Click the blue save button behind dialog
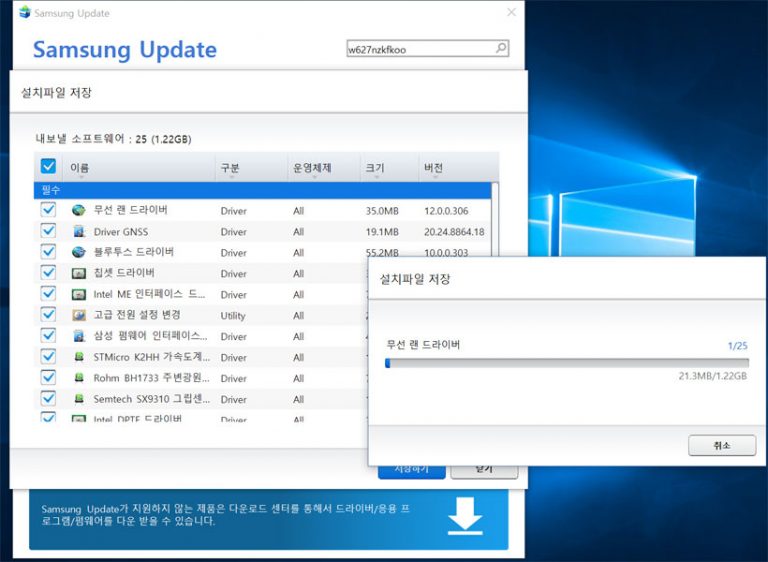The height and width of the screenshot is (562, 768). pyautogui.click(x=411, y=471)
